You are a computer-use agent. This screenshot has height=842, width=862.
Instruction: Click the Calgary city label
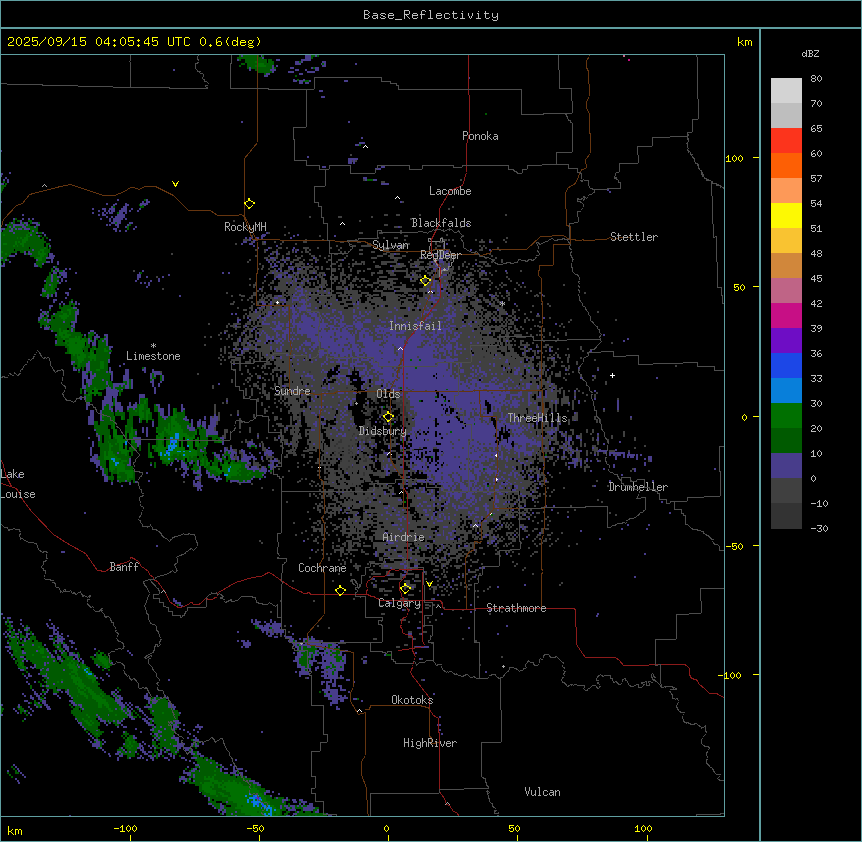point(400,603)
